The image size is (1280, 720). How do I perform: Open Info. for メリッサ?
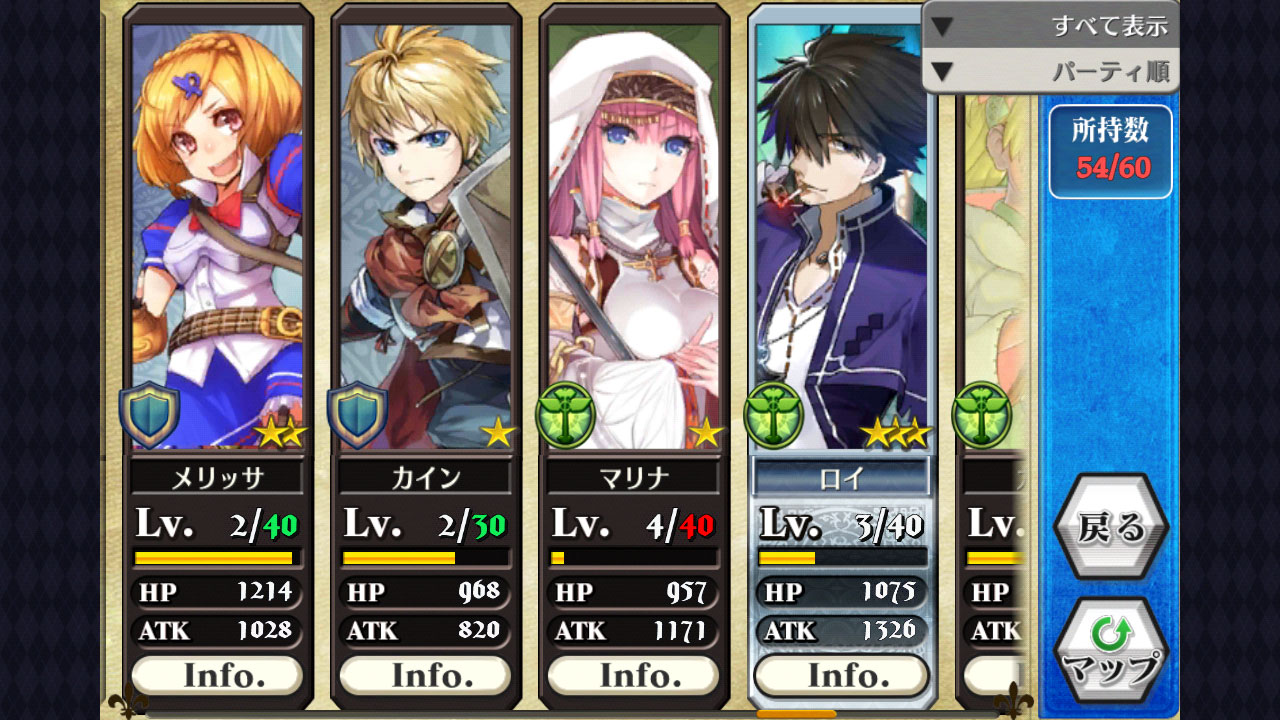217,675
